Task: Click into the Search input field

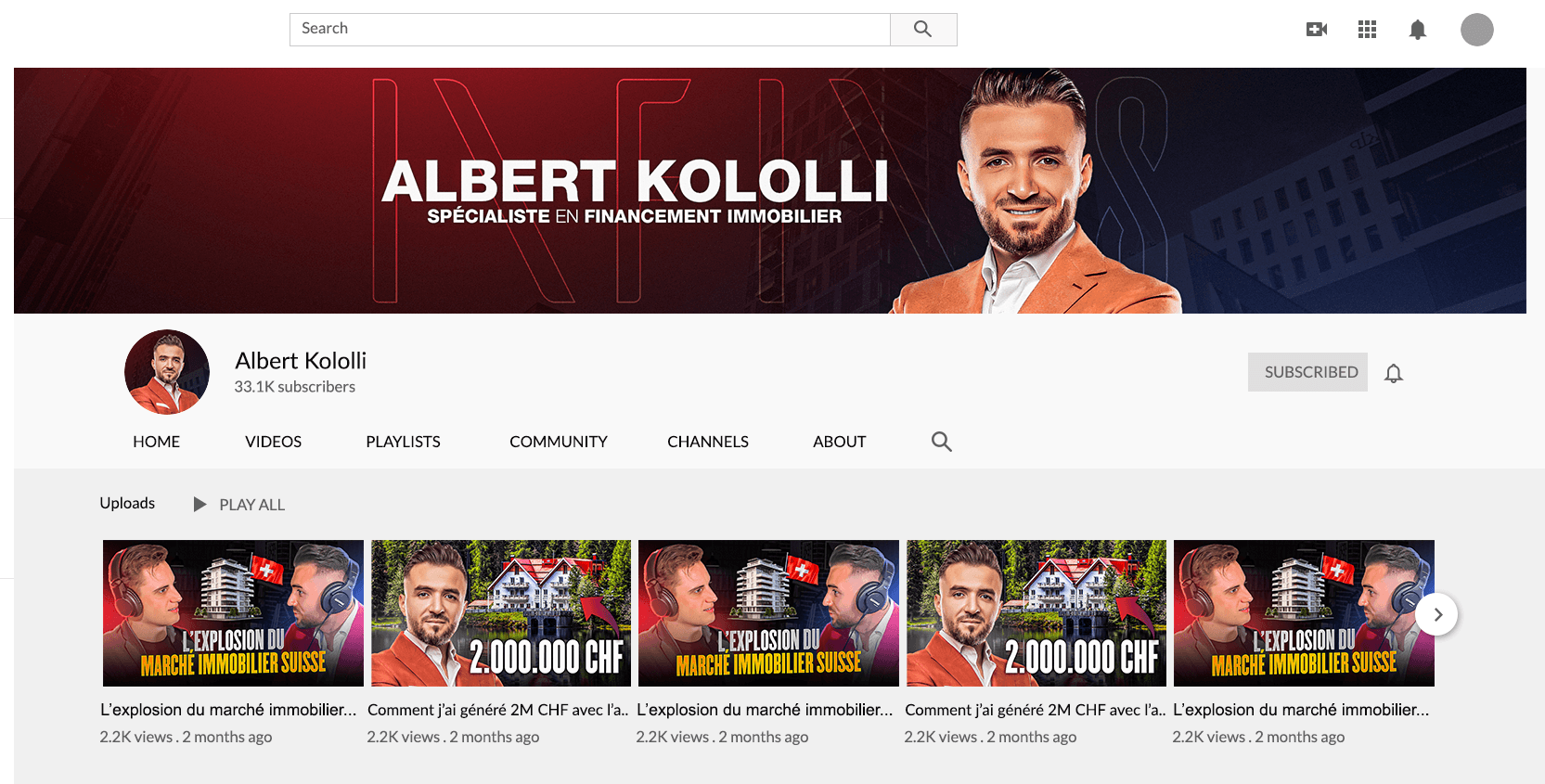Action: [x=590, y=30]
